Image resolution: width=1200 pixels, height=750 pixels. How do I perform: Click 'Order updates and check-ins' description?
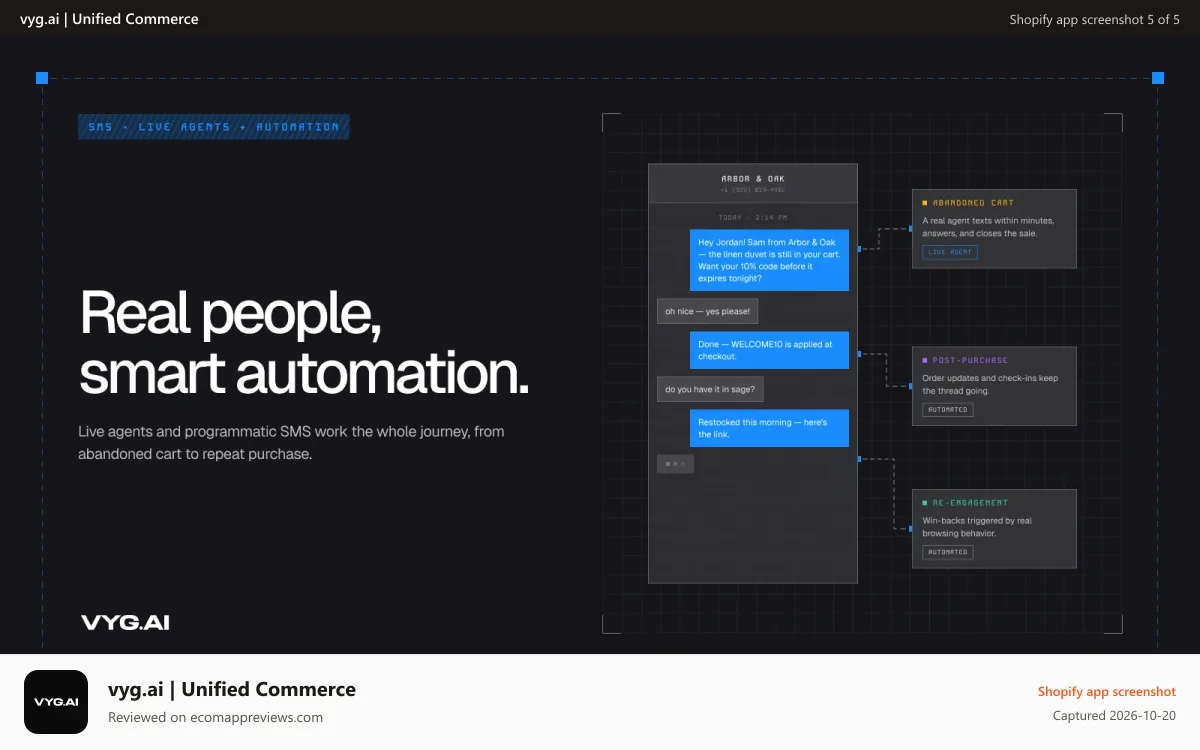pyautogui.click(x=990, y=384)
